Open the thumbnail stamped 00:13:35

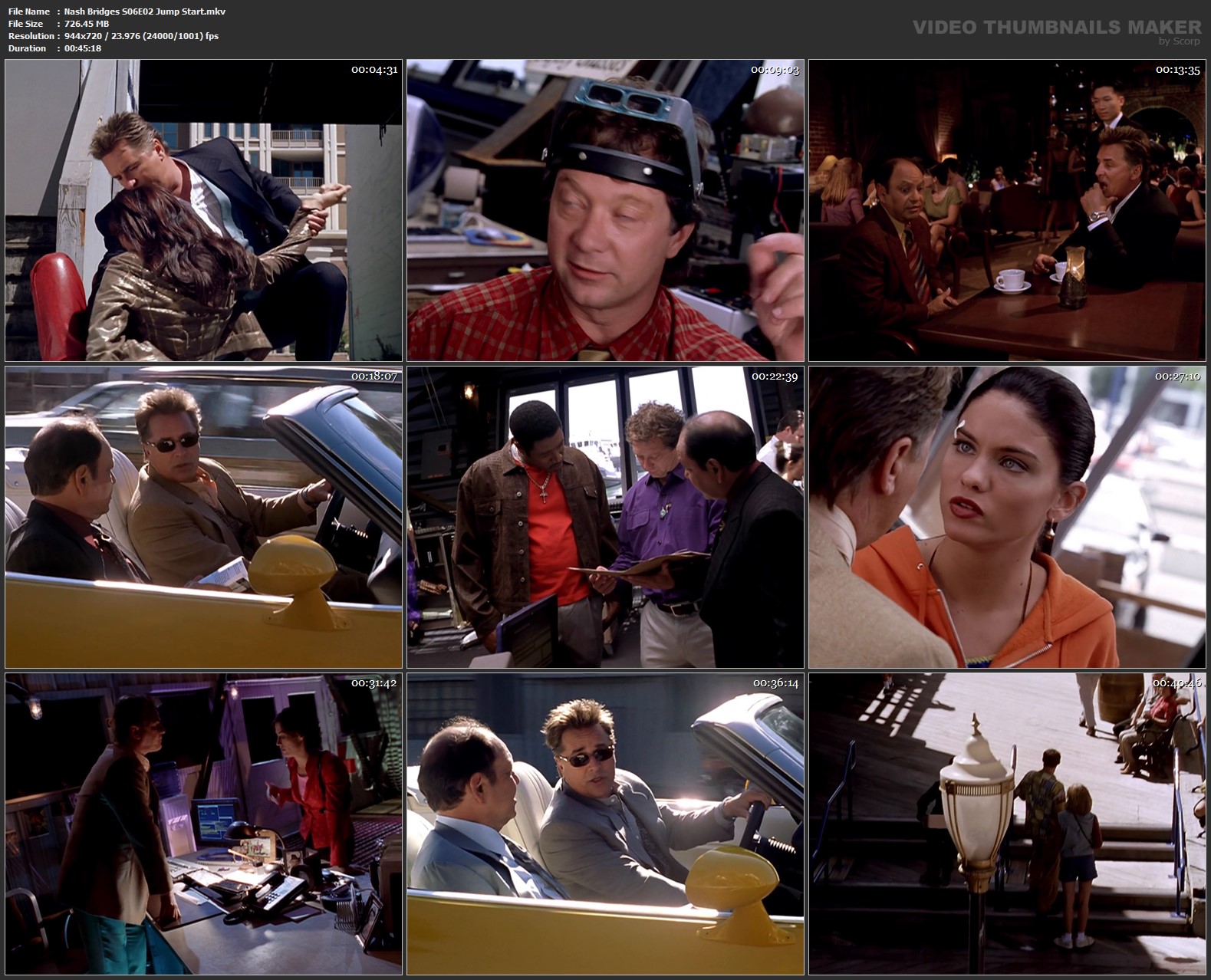(1007, 210)
